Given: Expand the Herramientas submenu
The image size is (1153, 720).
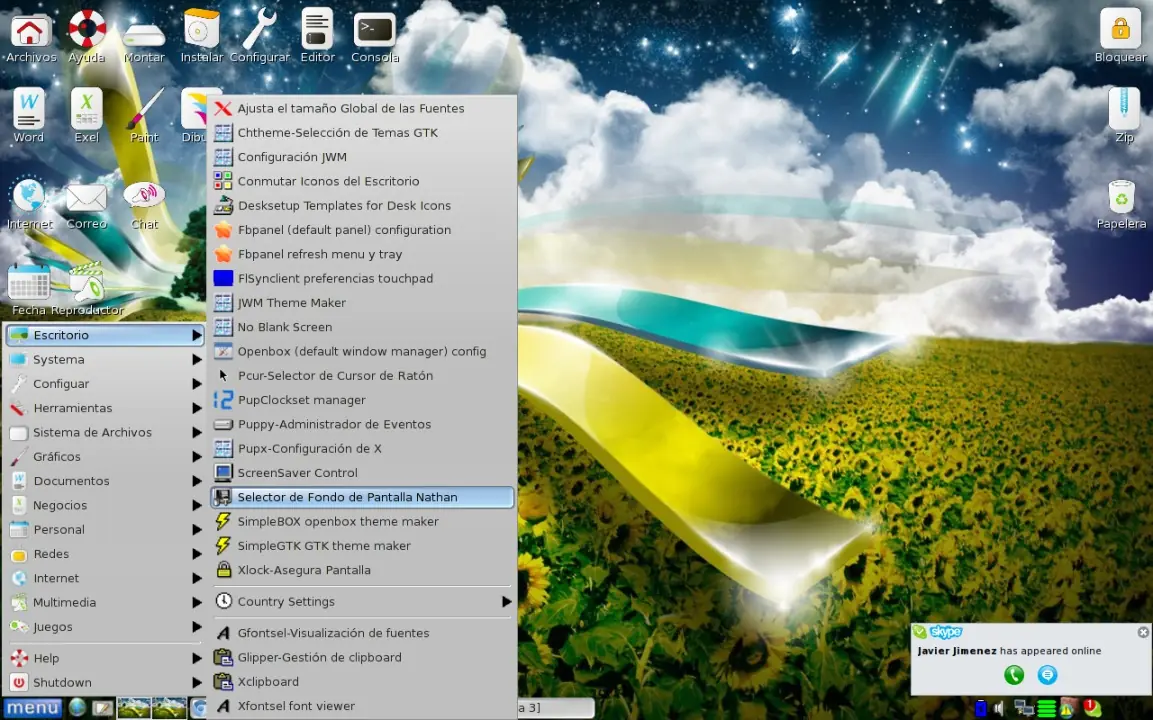Looking at the screenshot, I should (104, 407).
